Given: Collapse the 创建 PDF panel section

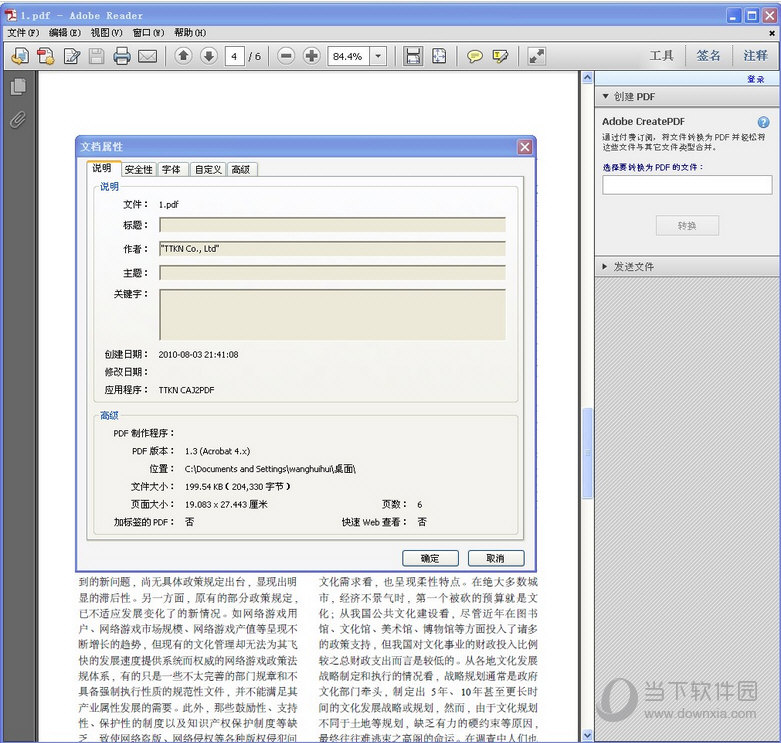Looking at the screenshot, I should pyautogui.click(x=605, y=96).
